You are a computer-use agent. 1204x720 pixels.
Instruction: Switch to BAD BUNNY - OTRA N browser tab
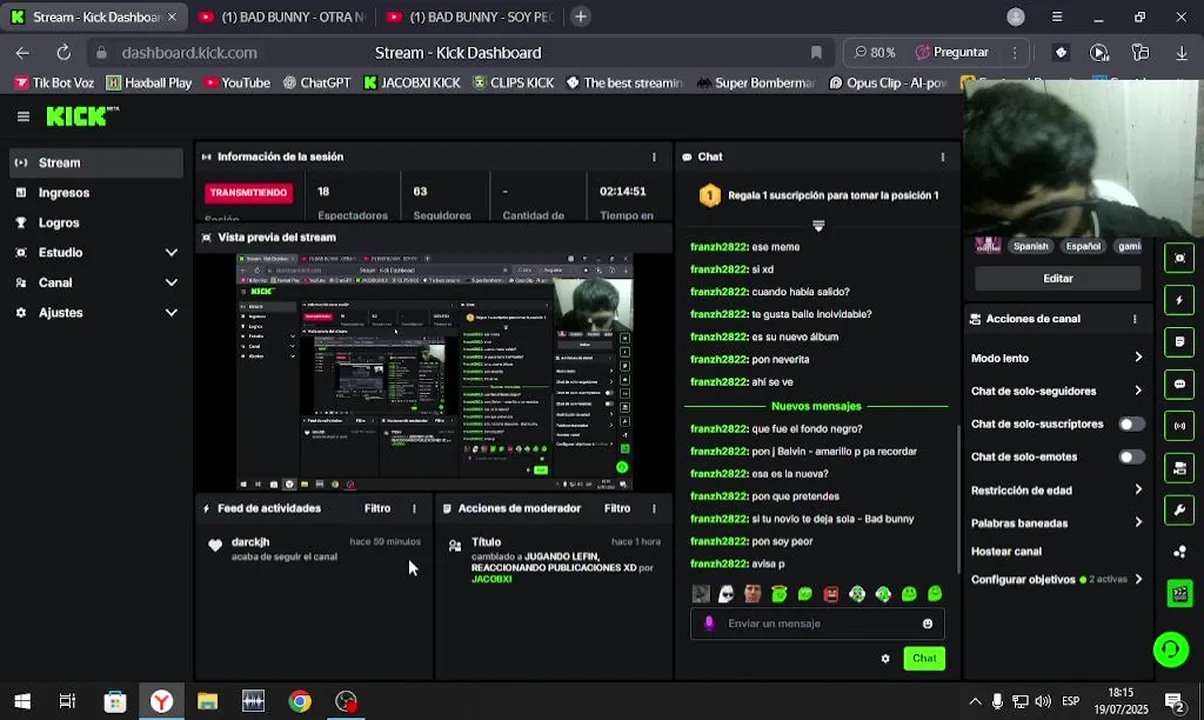coord(281,17)
